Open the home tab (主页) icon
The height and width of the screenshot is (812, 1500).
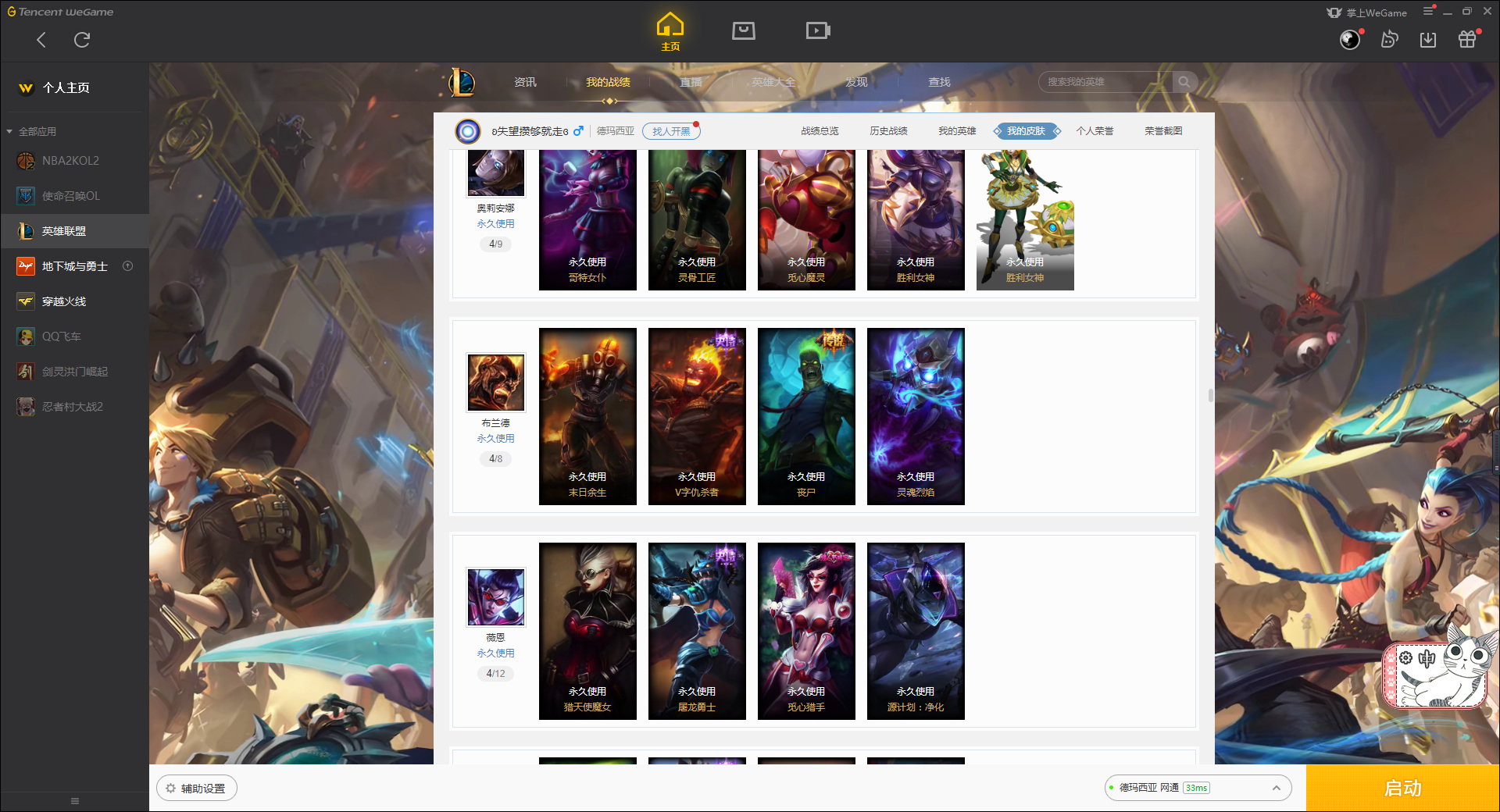670,31
